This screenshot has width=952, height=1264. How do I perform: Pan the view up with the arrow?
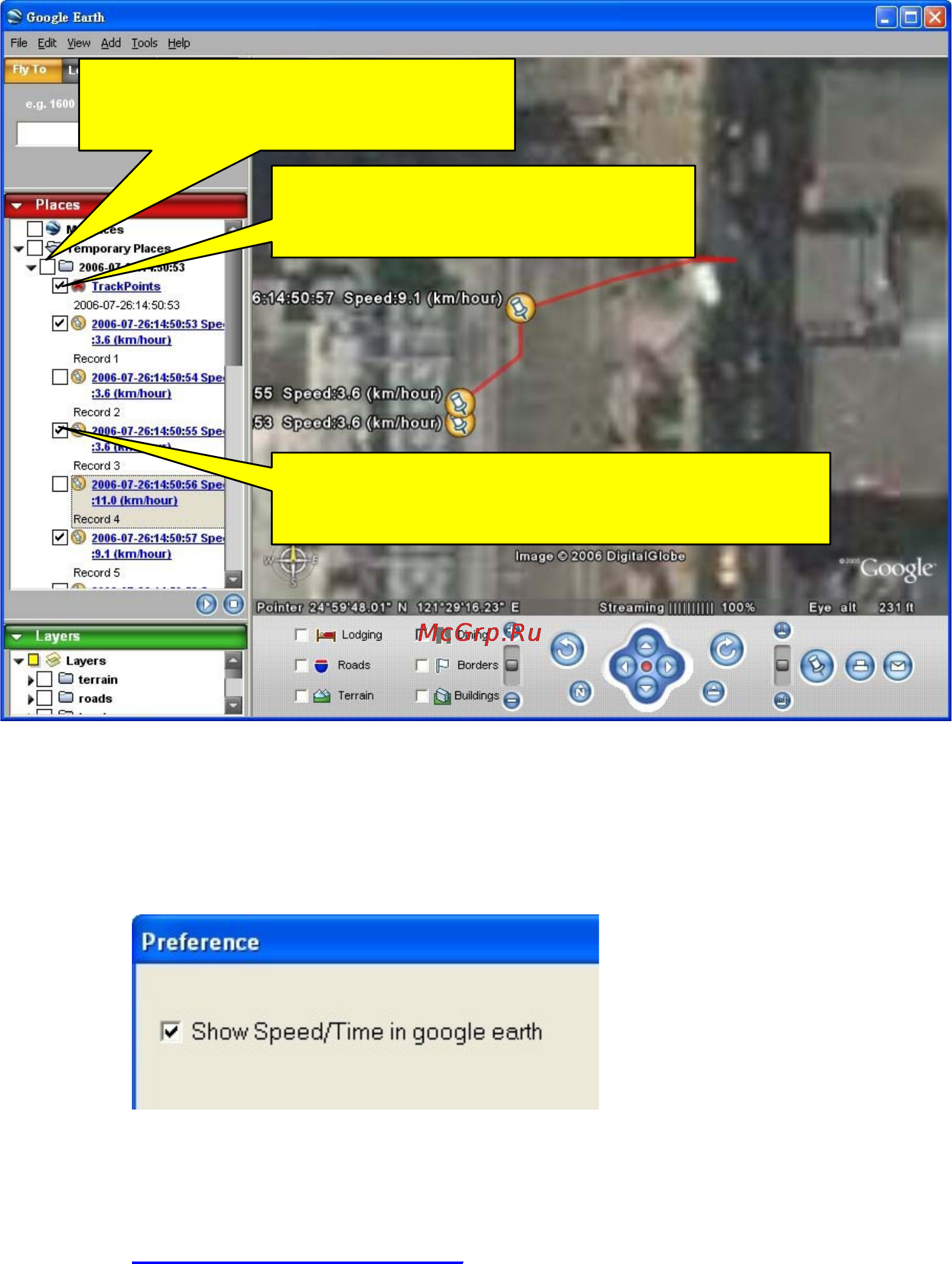click(x=646, y=645)
